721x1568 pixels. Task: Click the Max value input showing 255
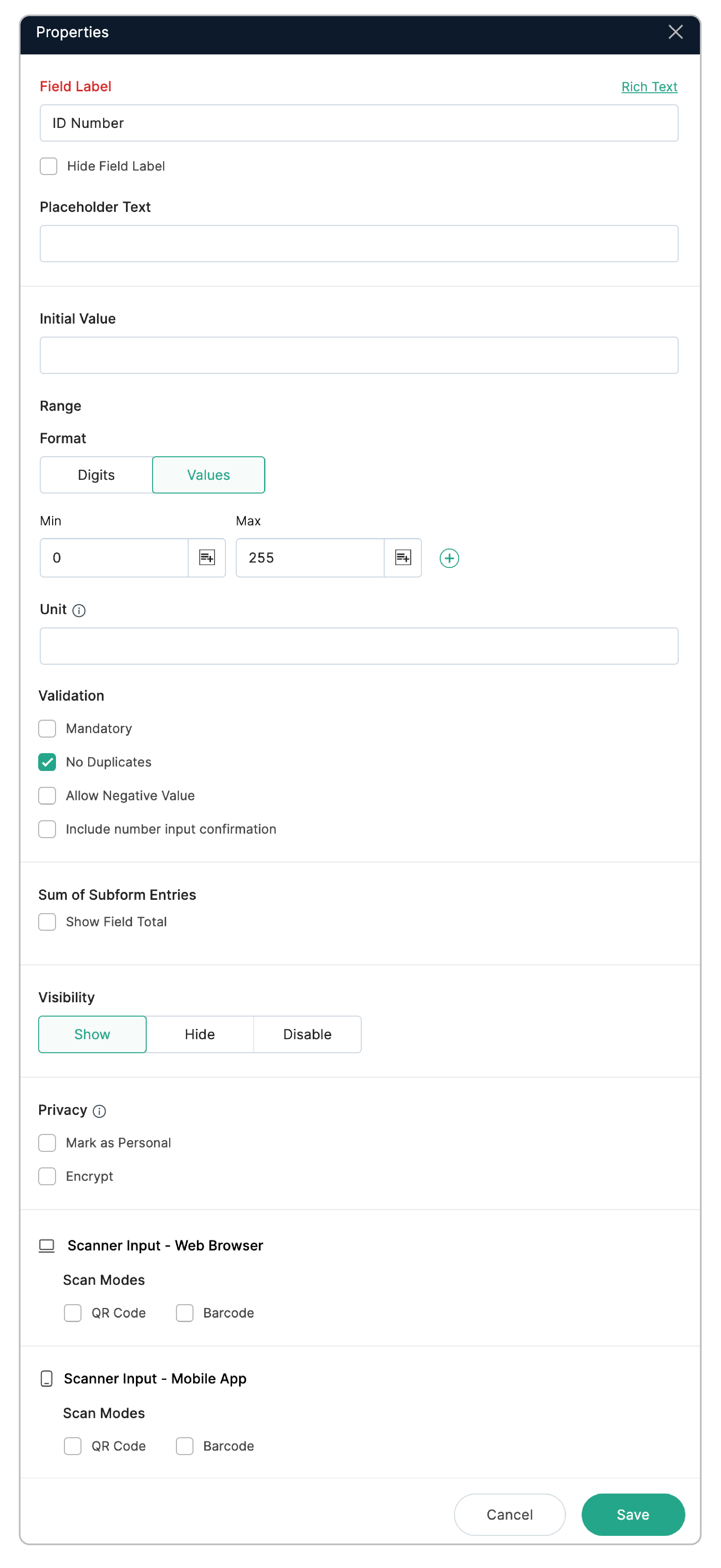coord(310,557)
